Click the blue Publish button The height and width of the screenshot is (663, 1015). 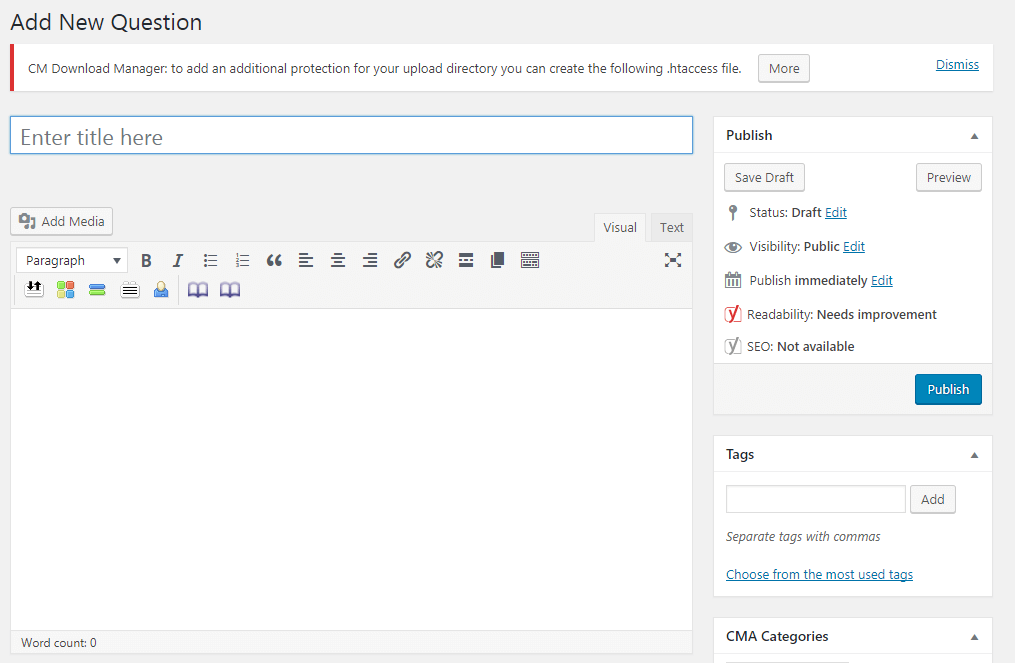click(x=948, y=389)
